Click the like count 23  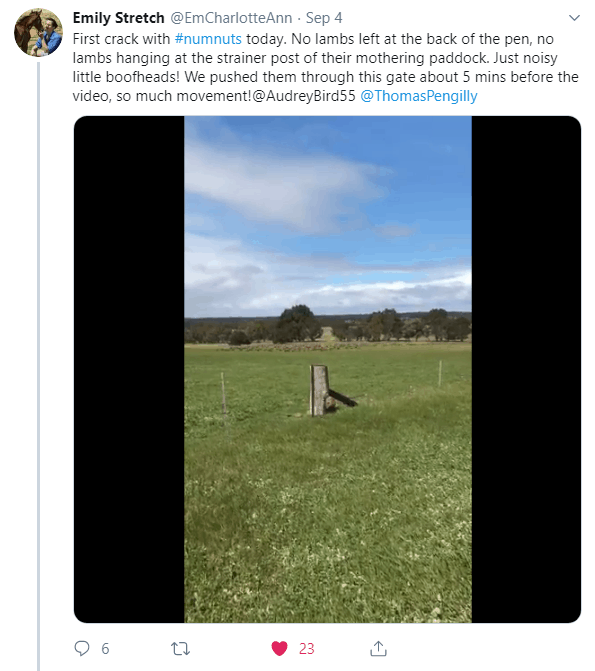tap(306, 649)
